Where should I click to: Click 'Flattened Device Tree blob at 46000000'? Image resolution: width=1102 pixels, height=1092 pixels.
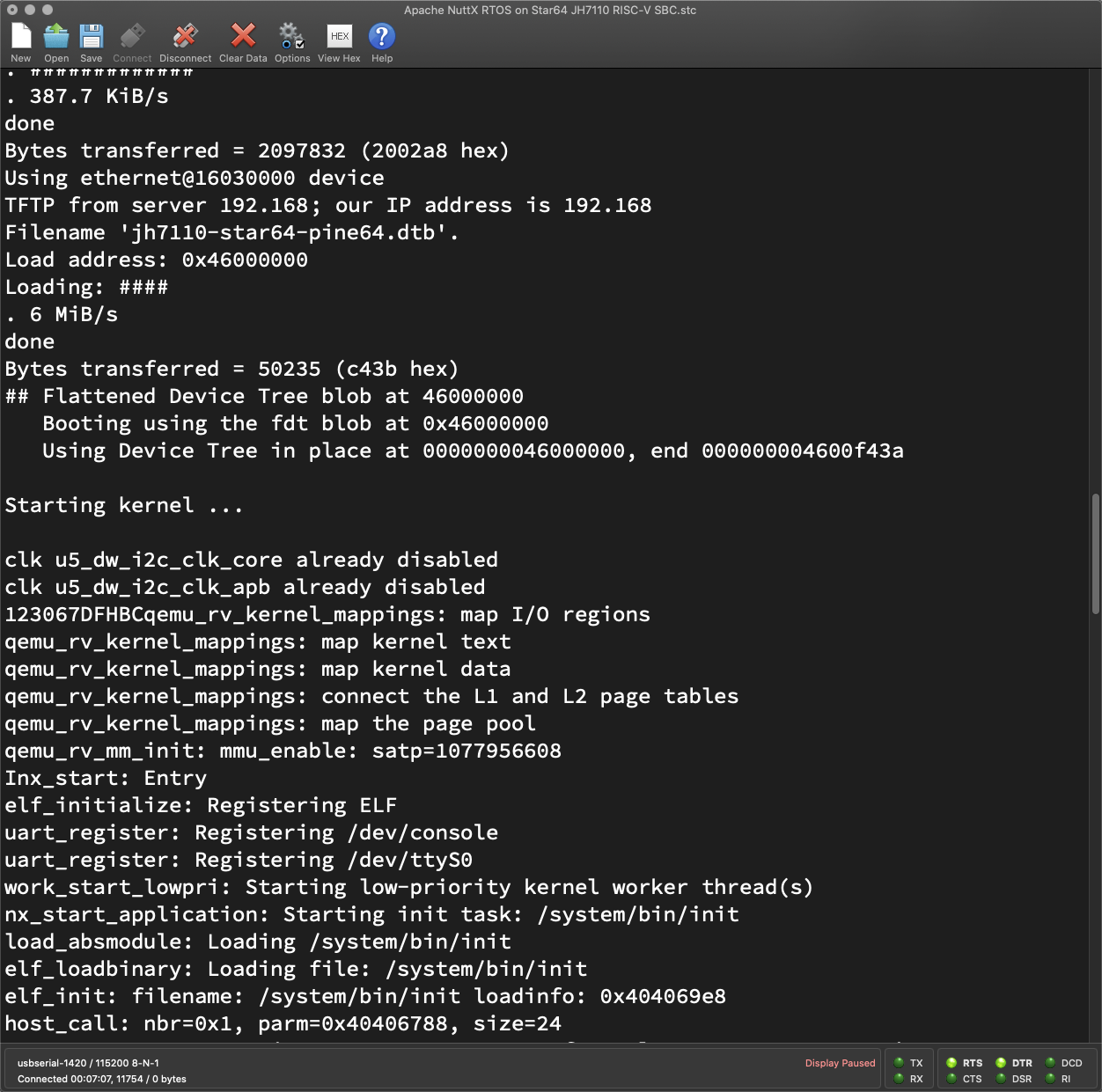[264, 397]
